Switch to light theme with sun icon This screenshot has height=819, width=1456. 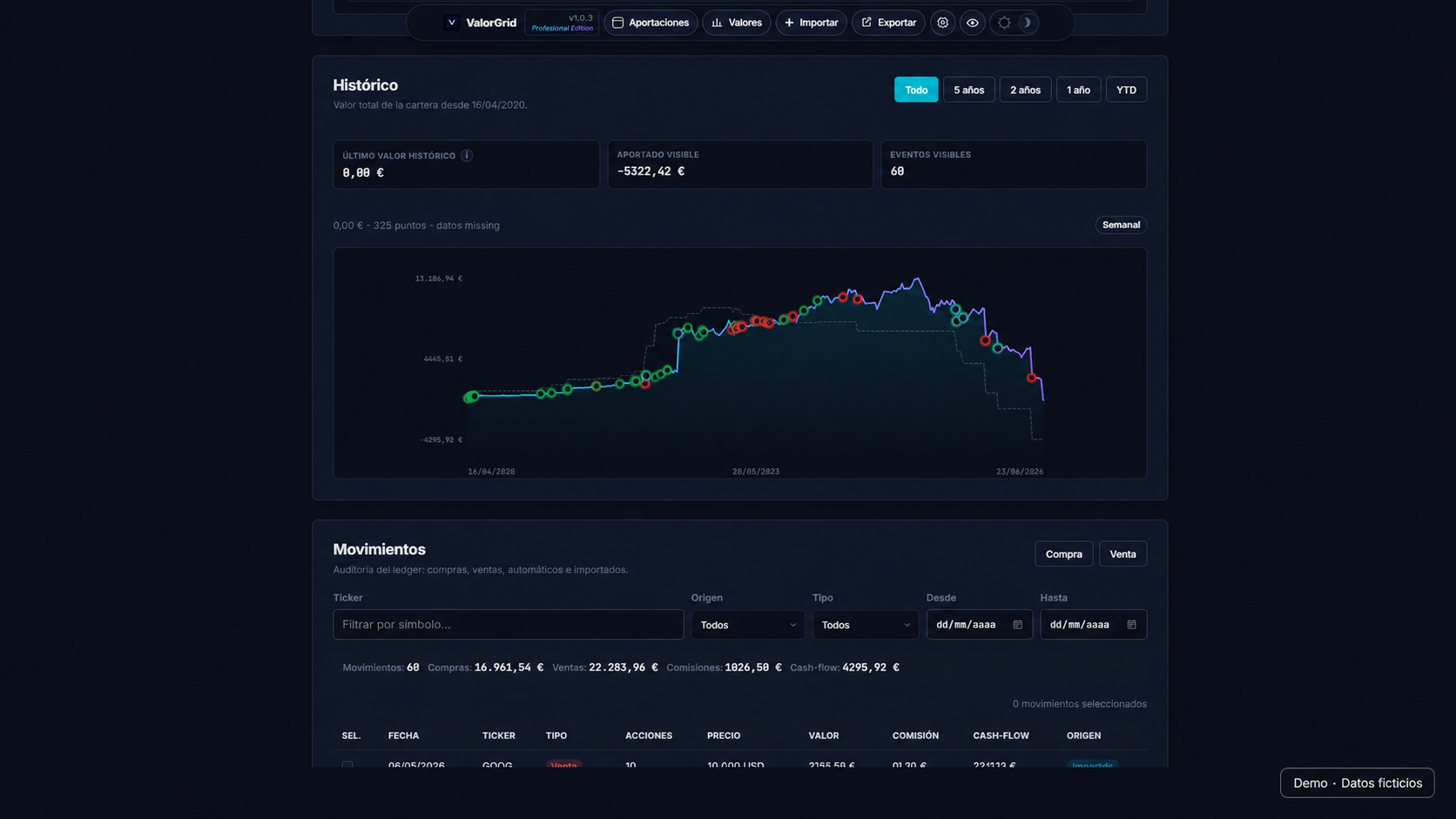pos(1004,23)
